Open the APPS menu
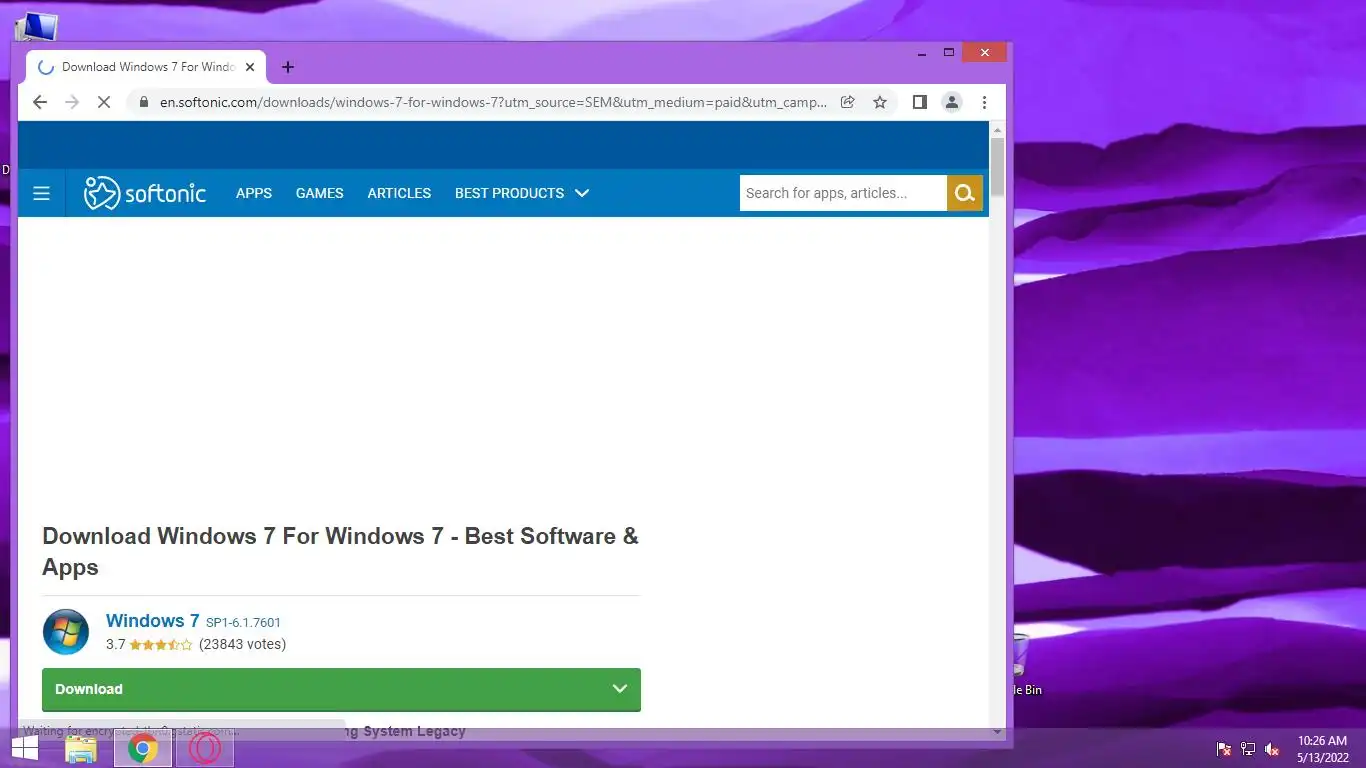 [x=254, y=193]
